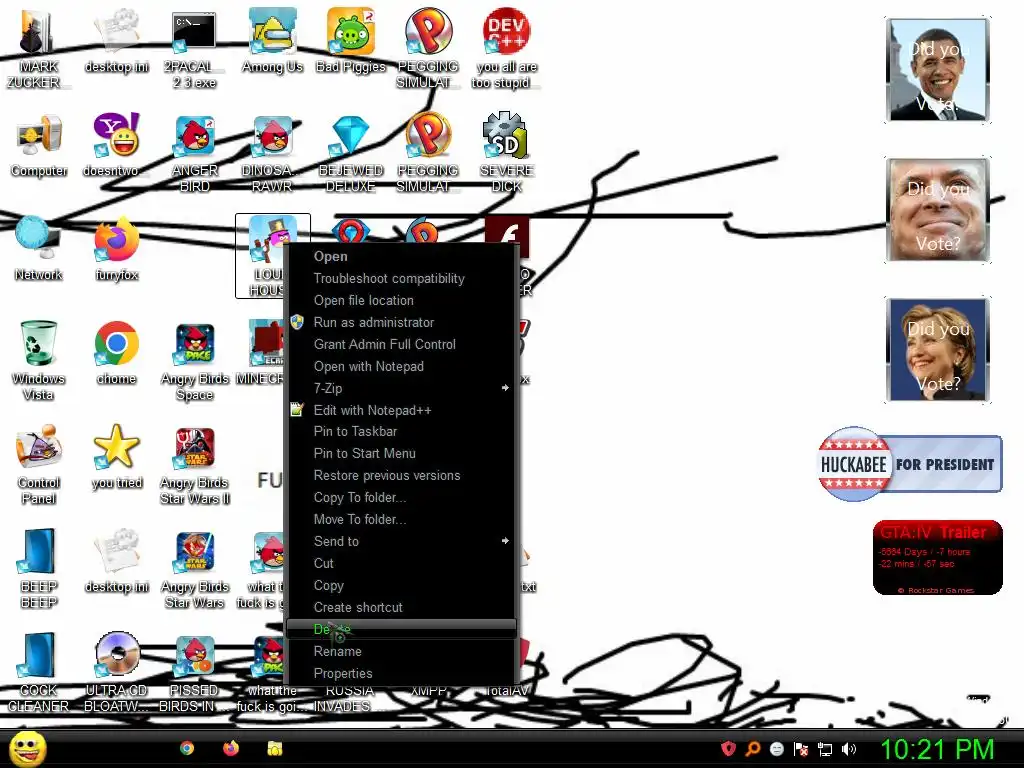
Task: Open the Network desktop icon
Action: coord(39,248)
